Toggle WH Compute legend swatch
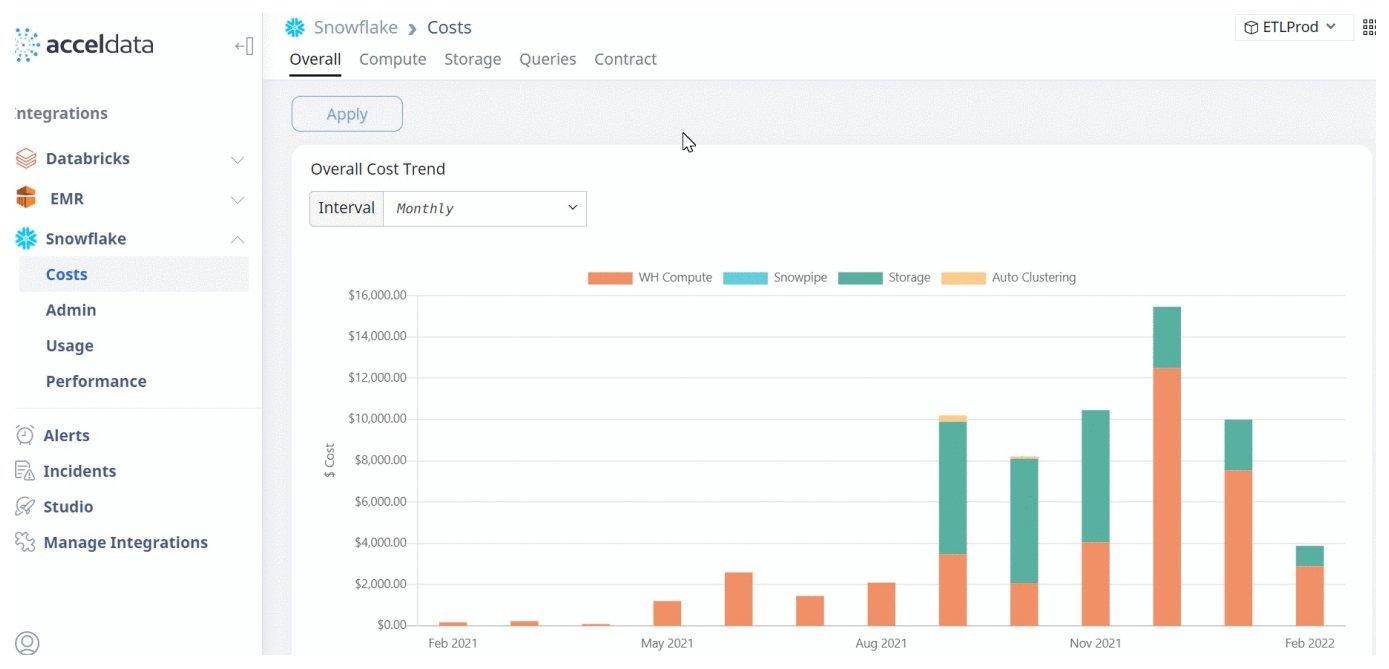The image size is (1389, 669). (x=610, y=278)
